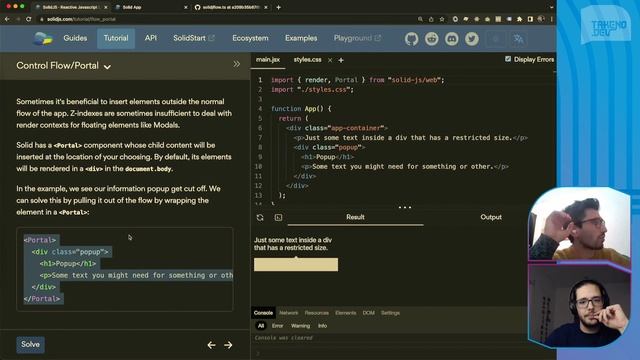Click the Solve button
Screen dimensions: 640x360
(x=31, y=344)
